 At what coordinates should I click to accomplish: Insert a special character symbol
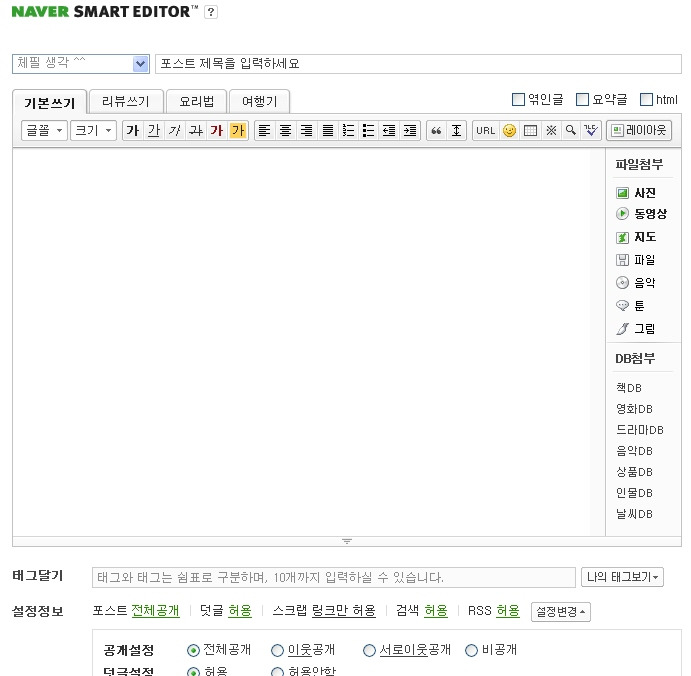tap(551, 130)
